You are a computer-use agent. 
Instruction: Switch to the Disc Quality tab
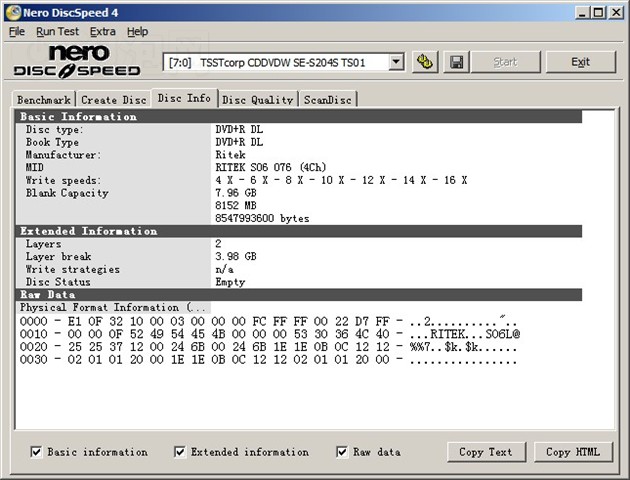coord(258,100)
